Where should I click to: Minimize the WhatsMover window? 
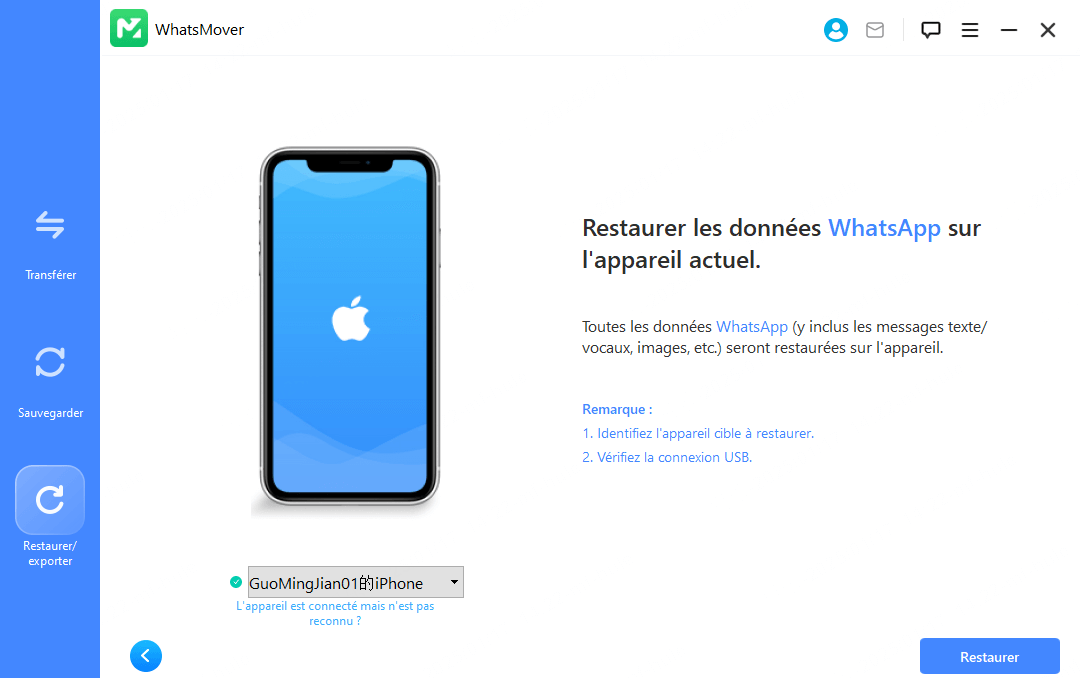[1009, 30]
